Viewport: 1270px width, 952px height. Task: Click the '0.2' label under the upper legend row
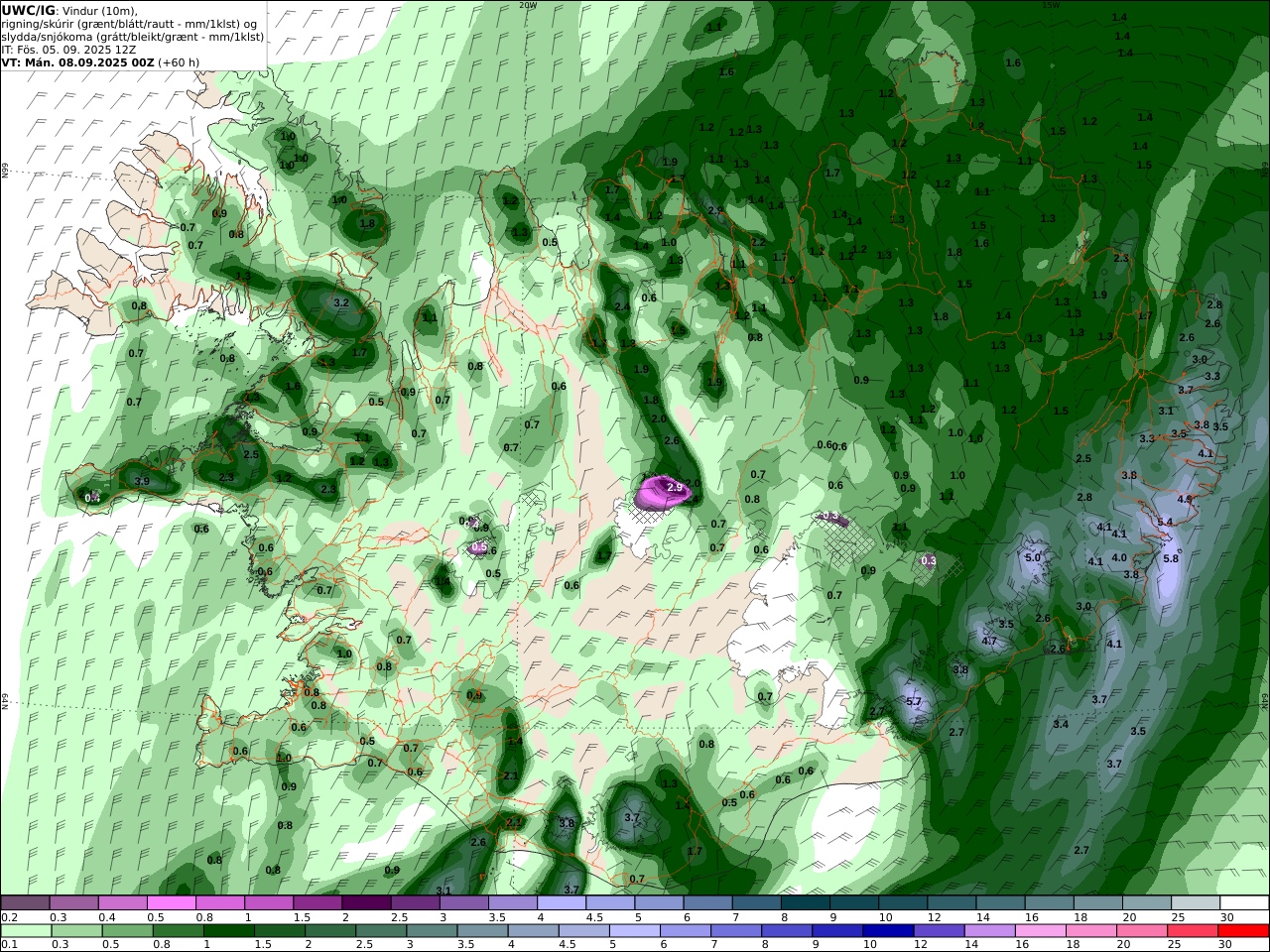8,917
